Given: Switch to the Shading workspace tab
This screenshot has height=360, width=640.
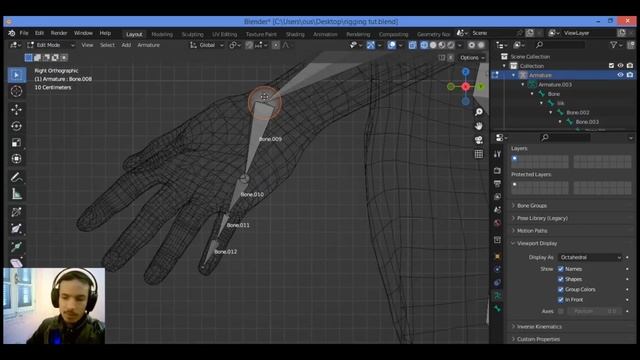Looking at the screenshot, I should click(x=295, y=34).
